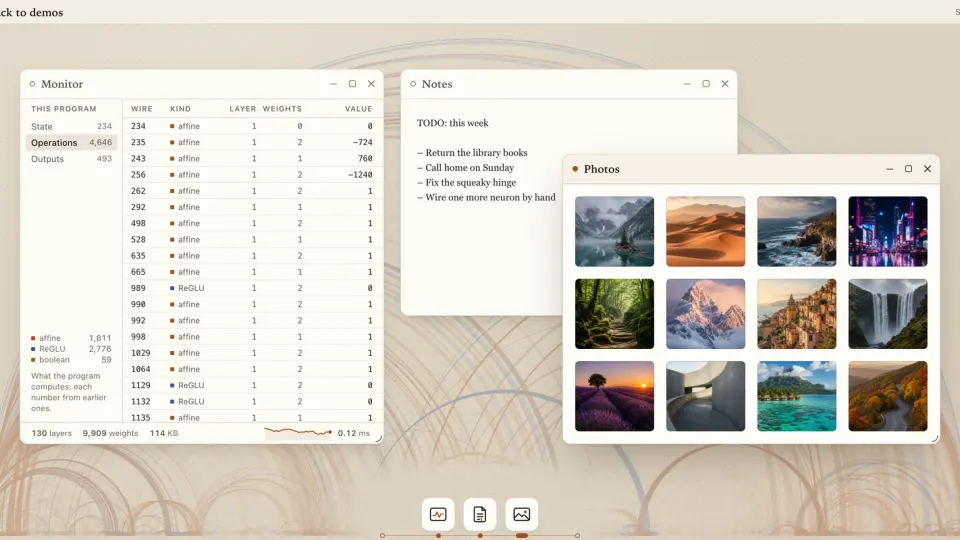Maximize the Notes window
This screenshot has width=960, height=540.
[706, 84]
